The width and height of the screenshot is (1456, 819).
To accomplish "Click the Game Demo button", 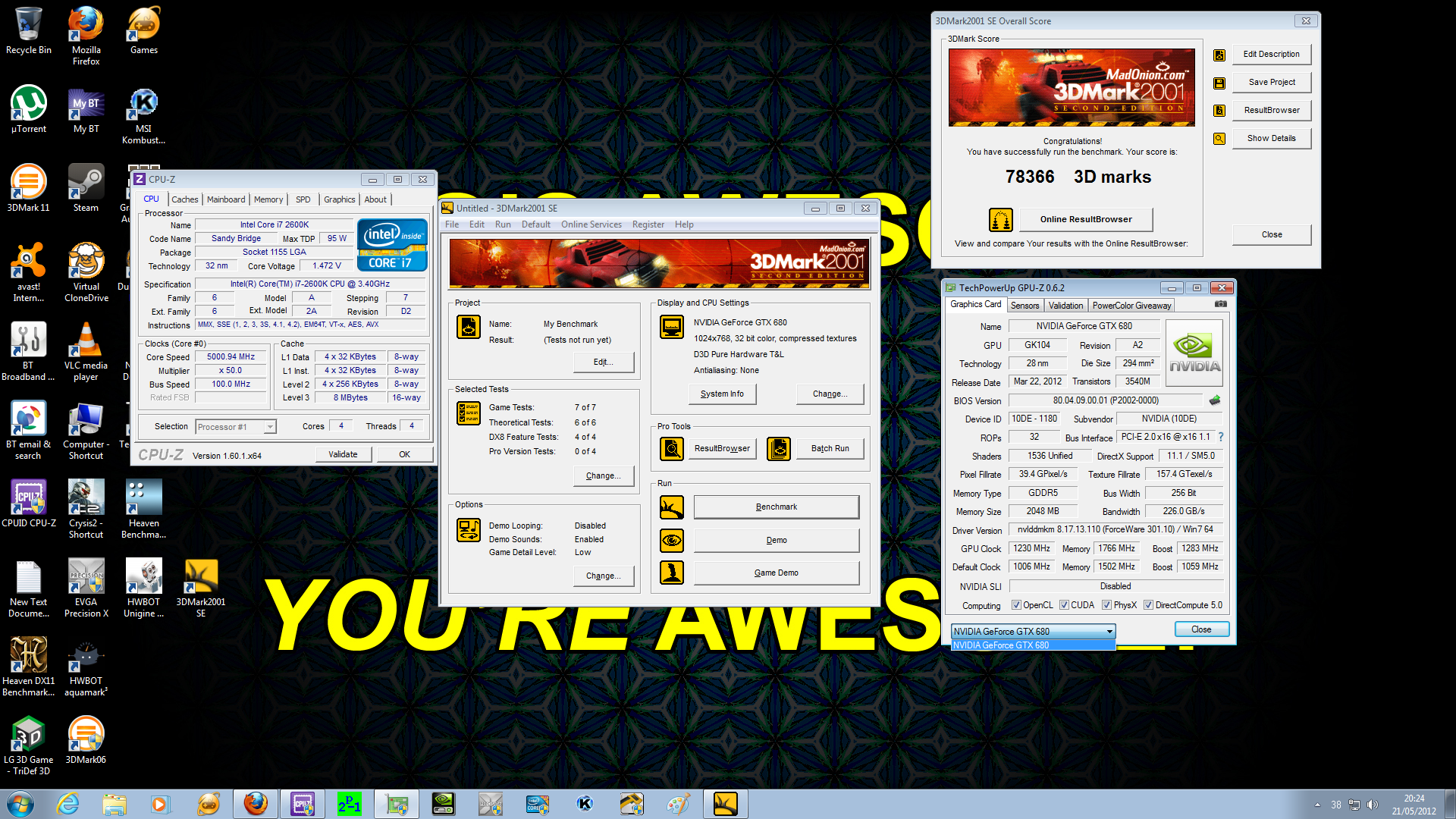I will point(777,573).
